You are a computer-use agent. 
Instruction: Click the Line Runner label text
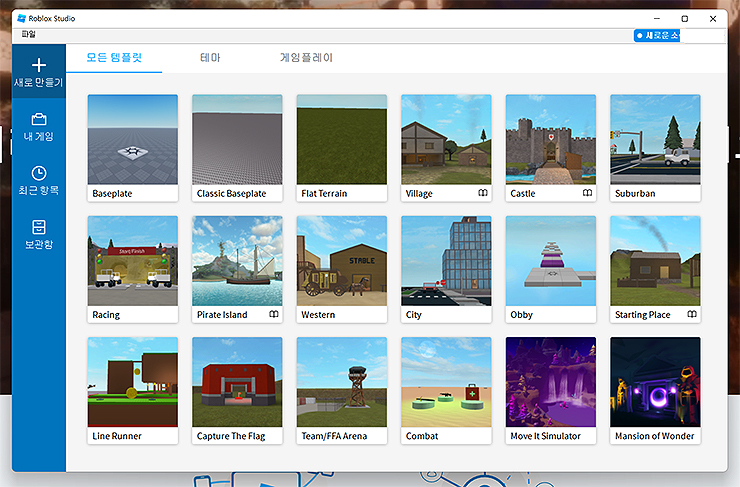[x=117, y=436]
